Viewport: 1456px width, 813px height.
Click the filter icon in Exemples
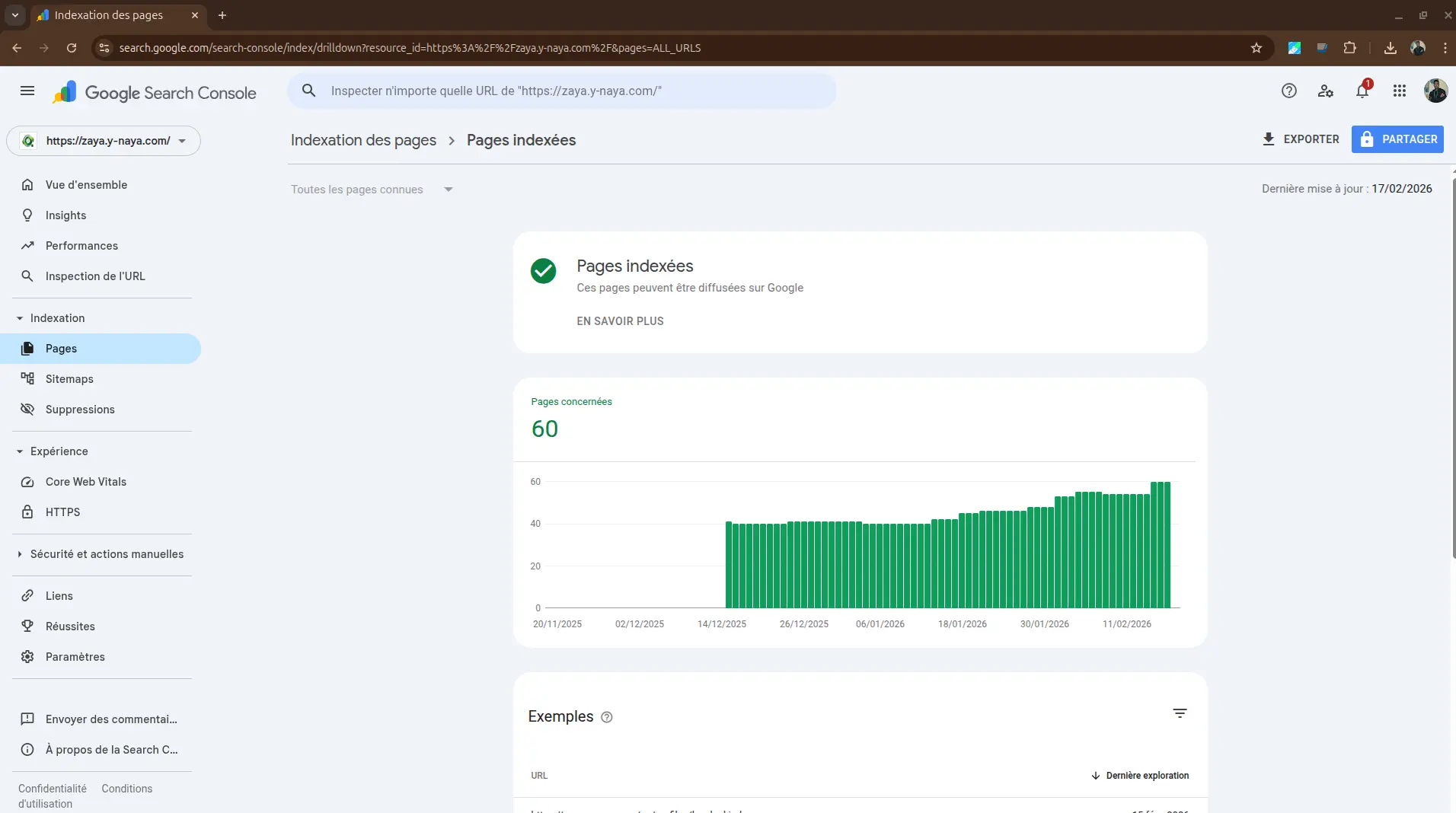(x=1180, y=713)
